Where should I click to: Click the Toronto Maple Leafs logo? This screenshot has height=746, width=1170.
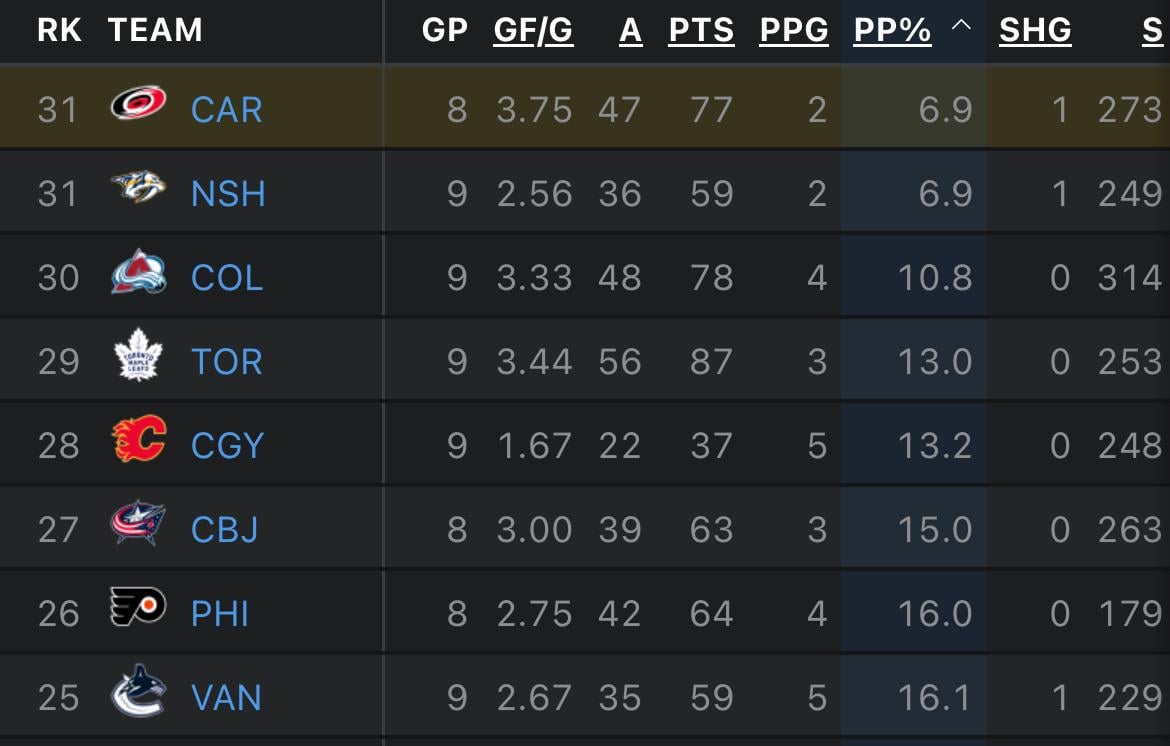point(138,360)
